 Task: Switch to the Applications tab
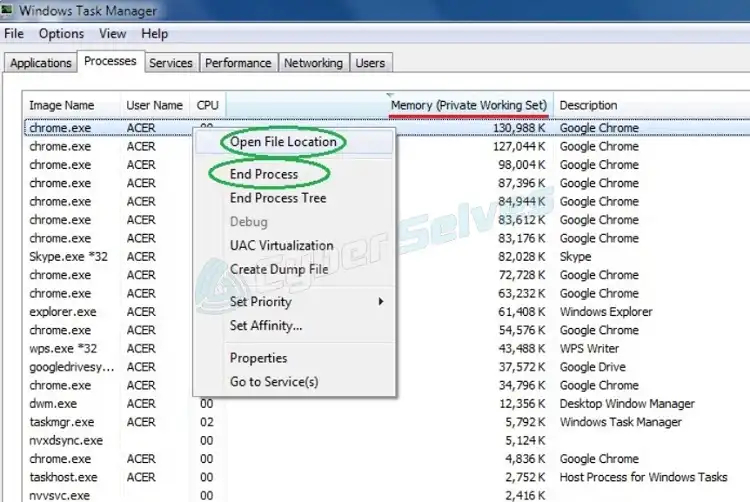tap(41, 63)
